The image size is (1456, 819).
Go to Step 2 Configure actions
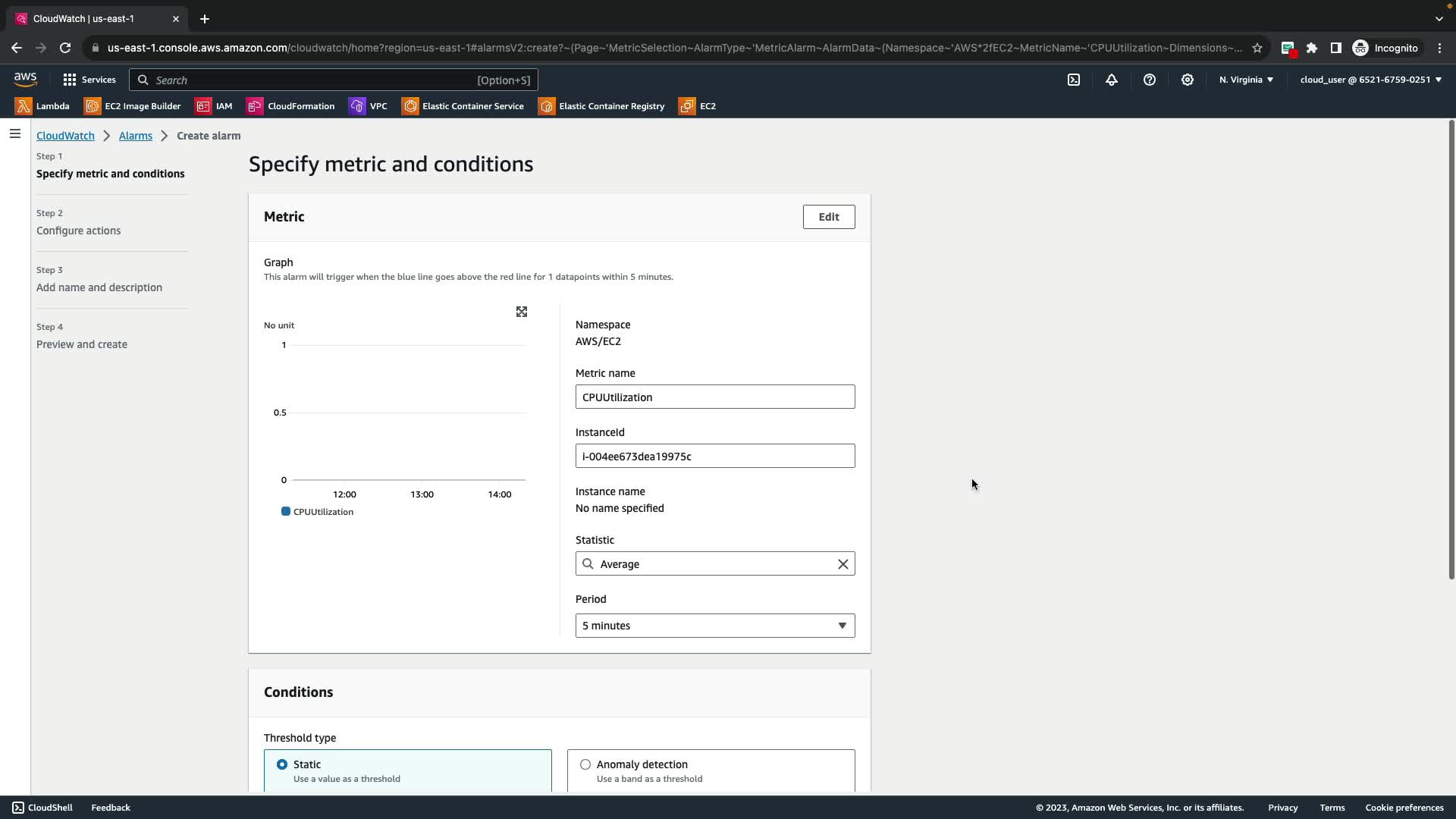click(x=78, y=231)
